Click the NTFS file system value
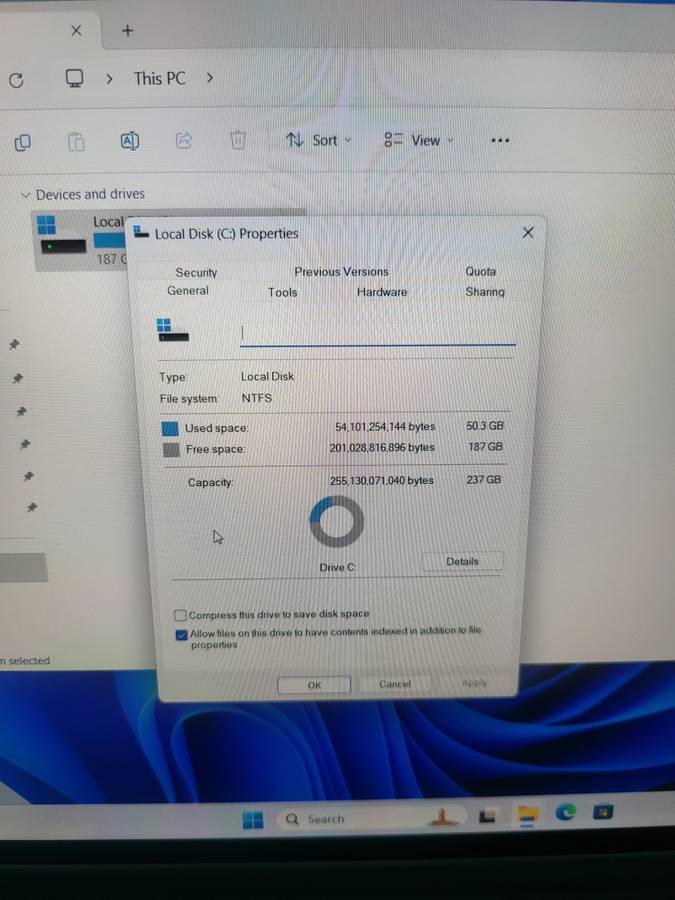Viewport: 675px width, 900px height. [x=257, y=398]
